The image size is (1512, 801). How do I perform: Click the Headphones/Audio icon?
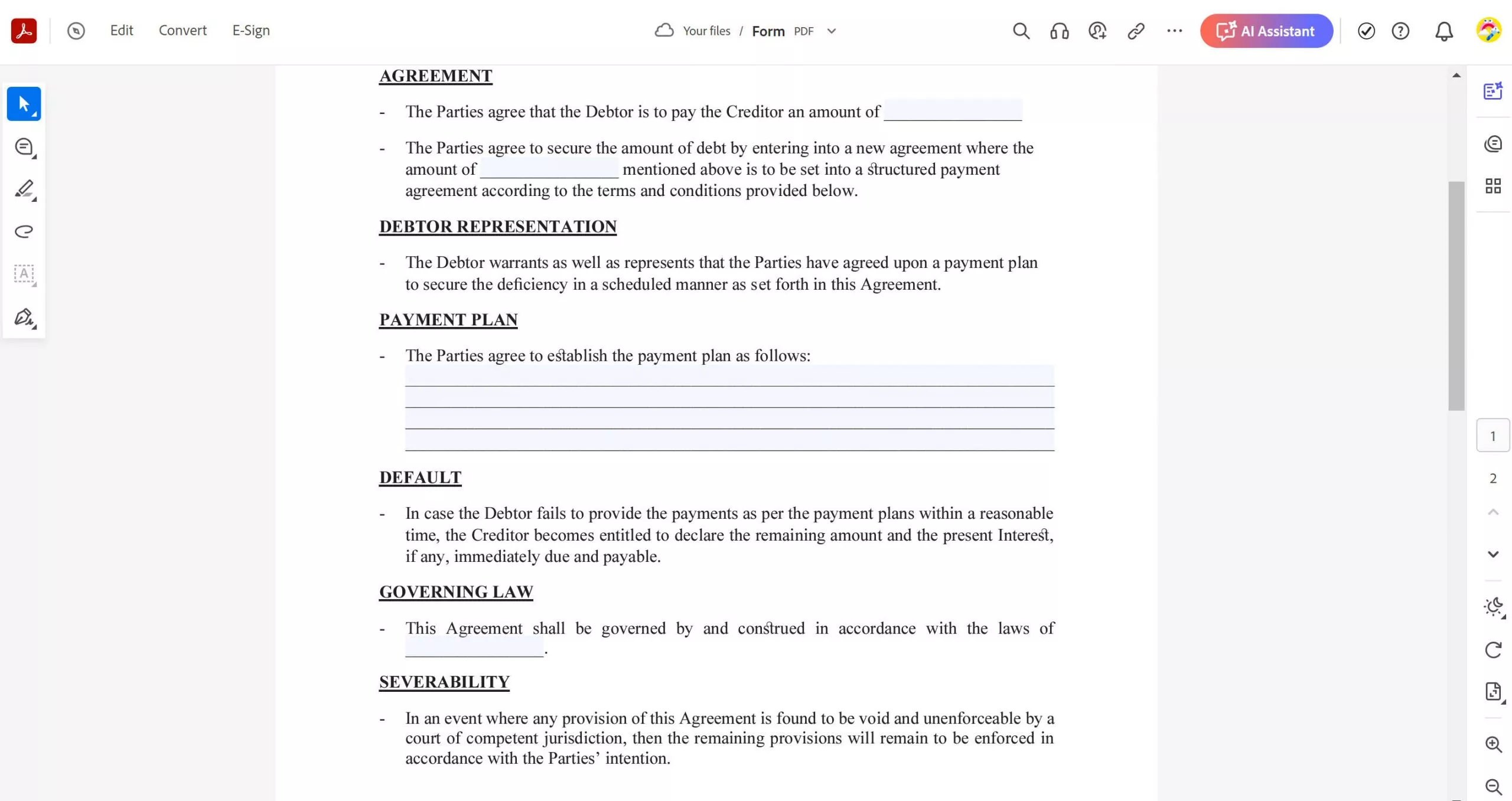coord(1058,30)
